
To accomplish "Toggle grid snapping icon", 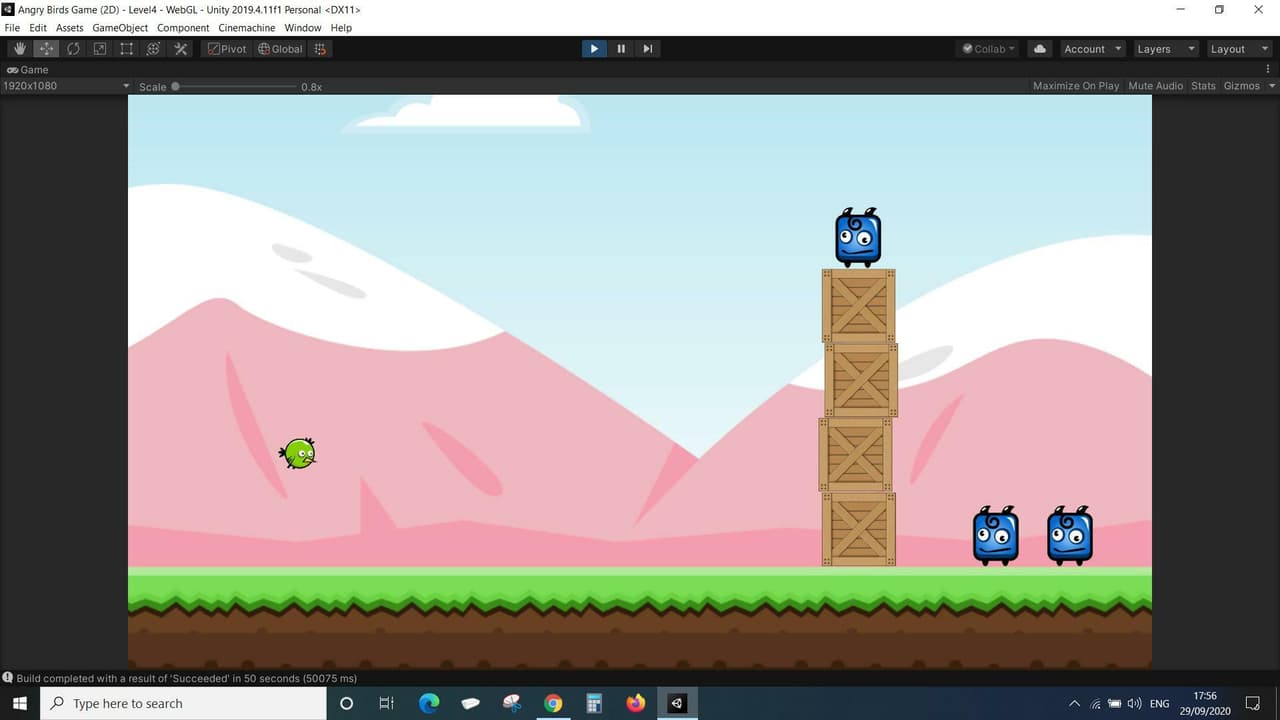I will pos(320,49).
